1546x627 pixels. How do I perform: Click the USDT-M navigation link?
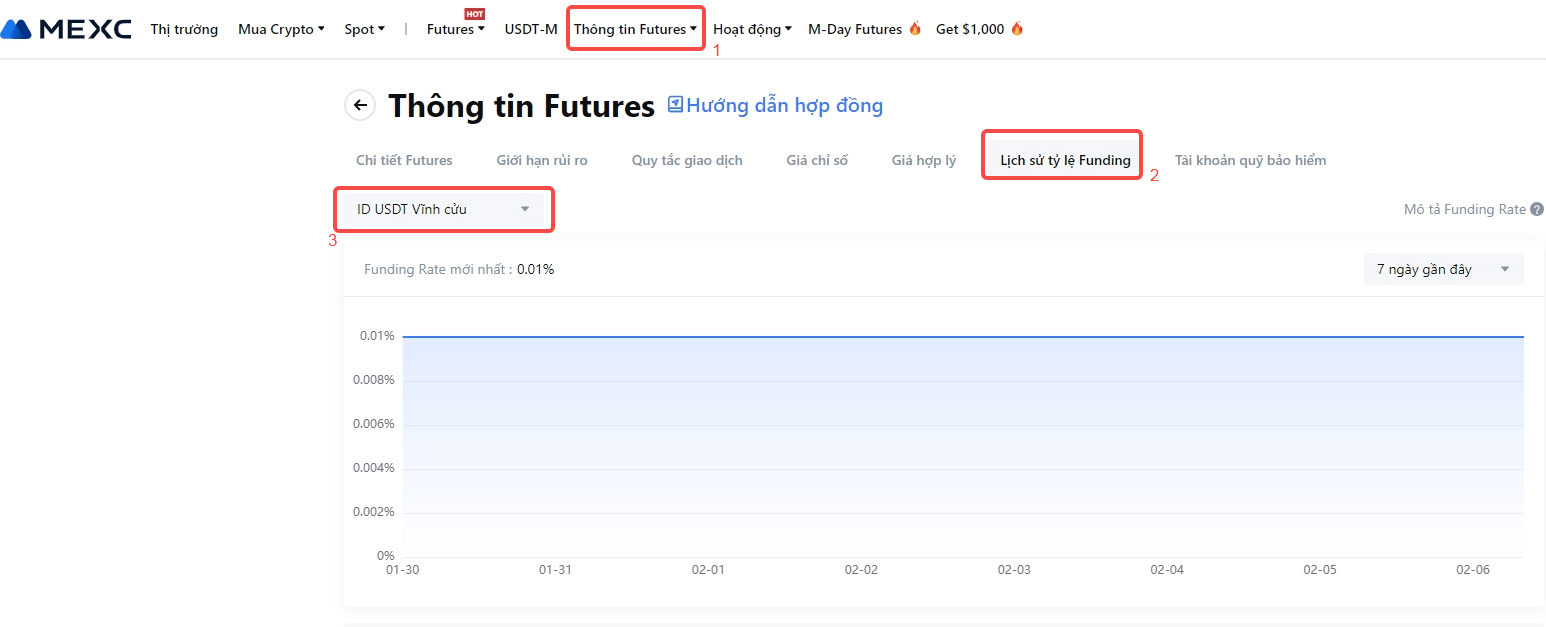click(x=531, y=29)
